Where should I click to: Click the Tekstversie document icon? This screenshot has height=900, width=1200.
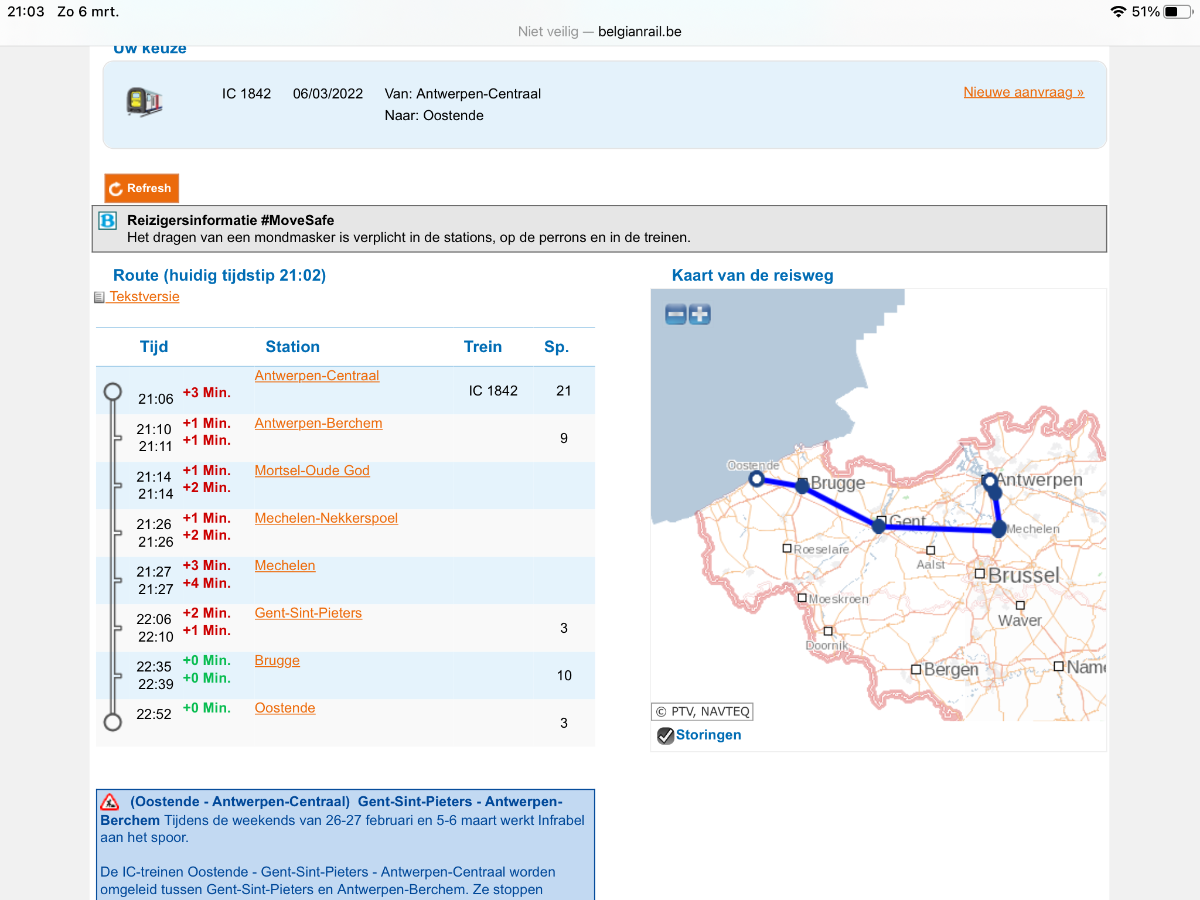click(x=99, y=297)
